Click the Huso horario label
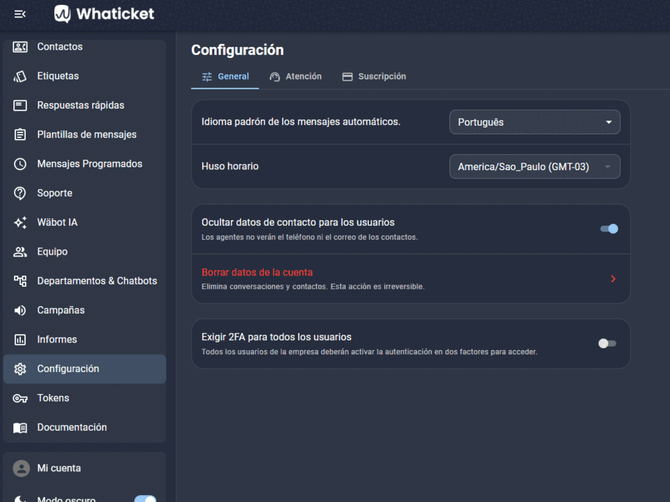The image size is (670, 502). 230,166
